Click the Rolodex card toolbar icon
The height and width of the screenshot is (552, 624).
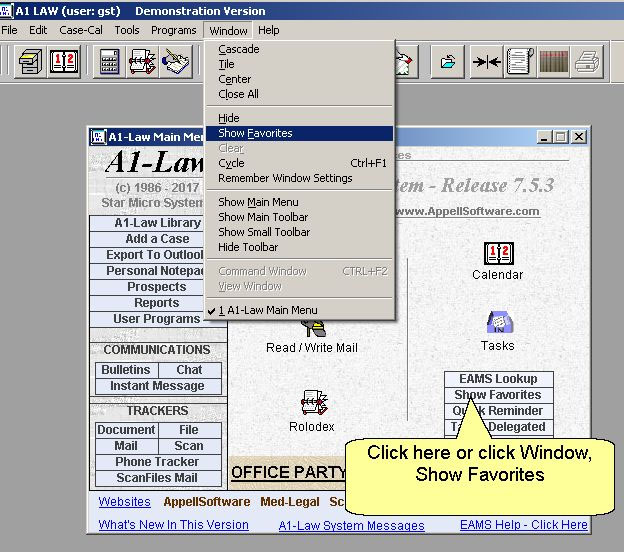point(143,62)
